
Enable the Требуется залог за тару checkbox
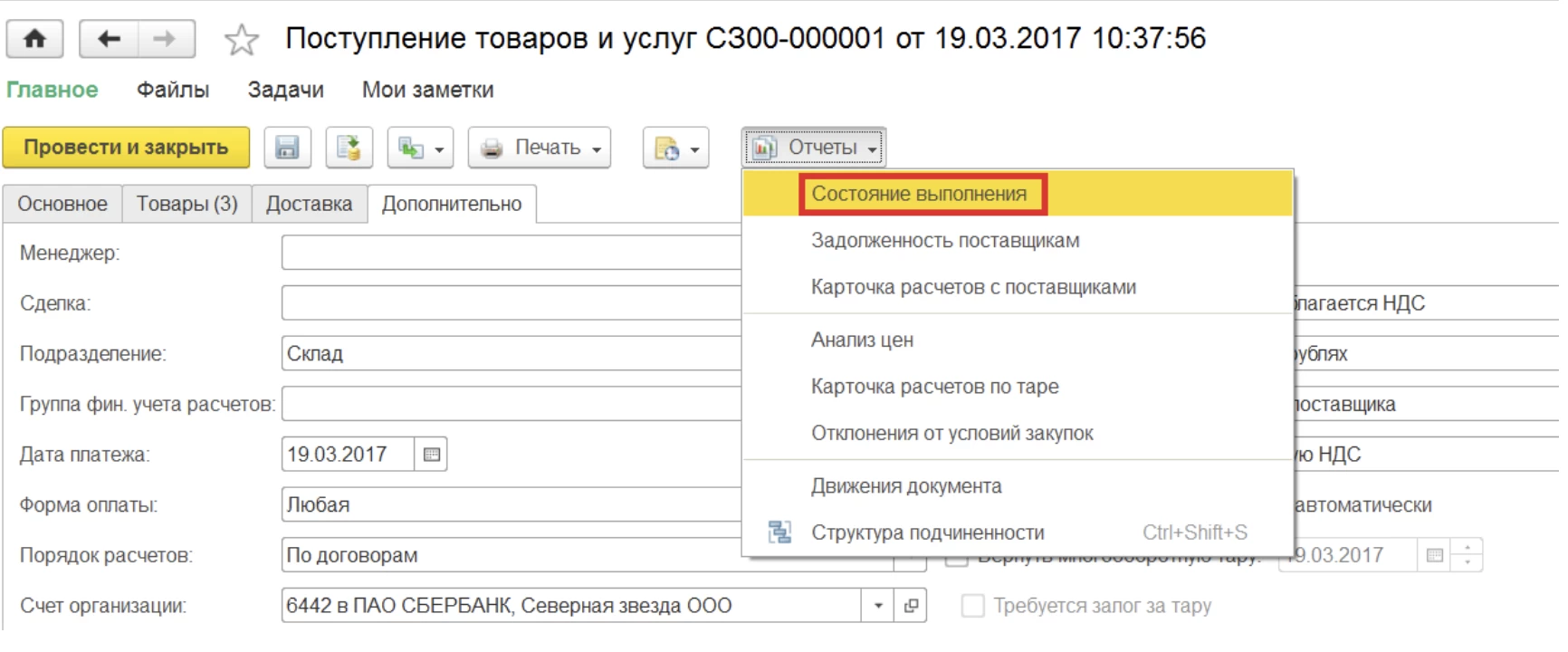click(x=972, y=606)
